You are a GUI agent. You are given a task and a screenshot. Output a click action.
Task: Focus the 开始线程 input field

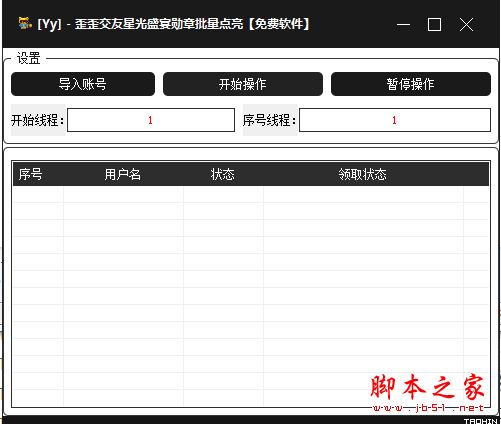pyautogui.click(x=151, y=120)
